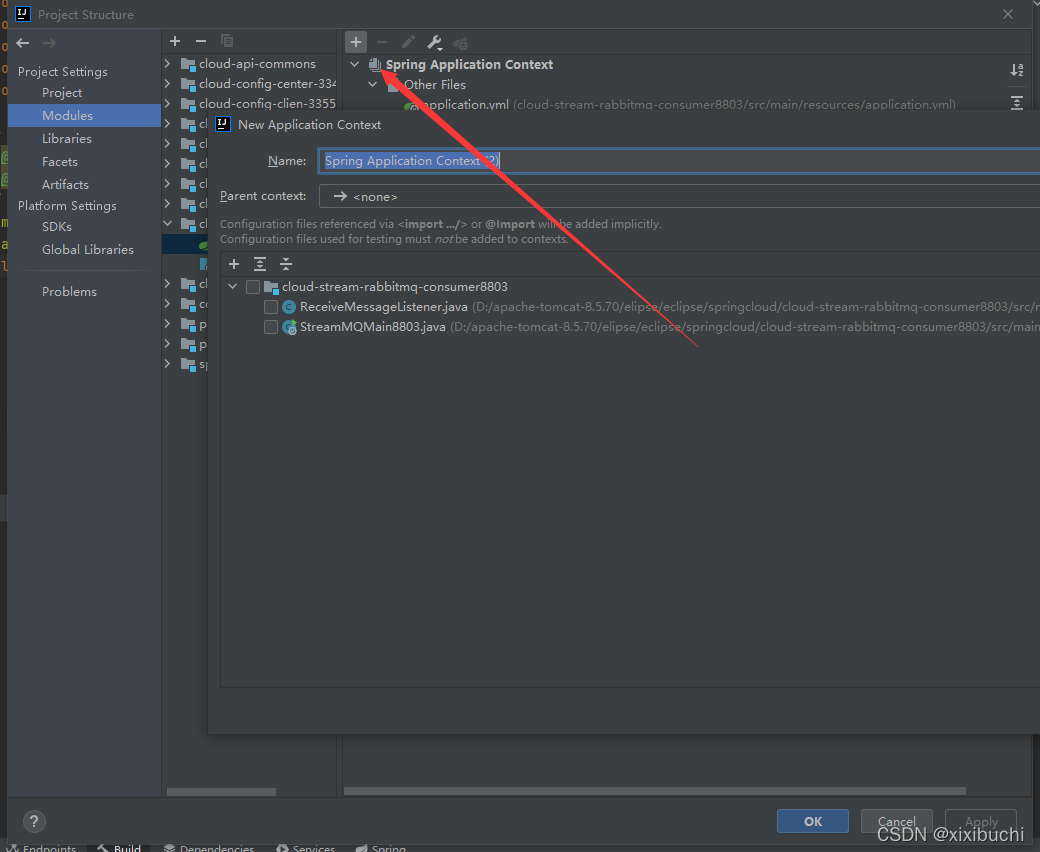Open Facets settings
Screen dimensions: 1040x852
point(60,162)
